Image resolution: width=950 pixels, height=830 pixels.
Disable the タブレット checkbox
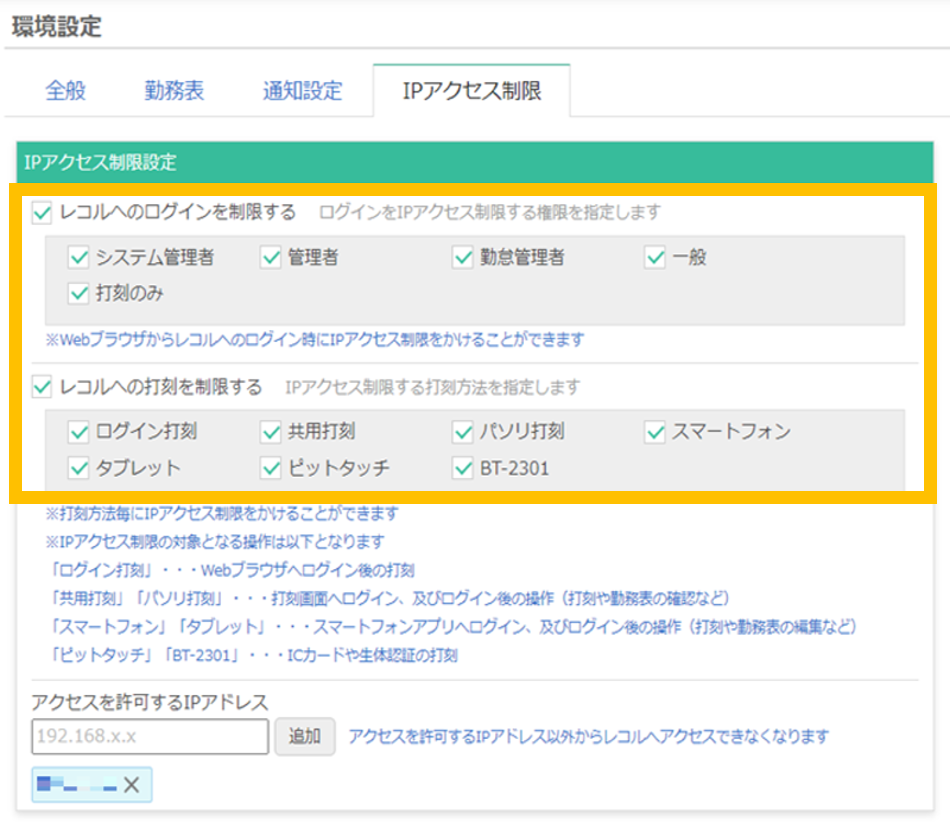coord(78,468)
